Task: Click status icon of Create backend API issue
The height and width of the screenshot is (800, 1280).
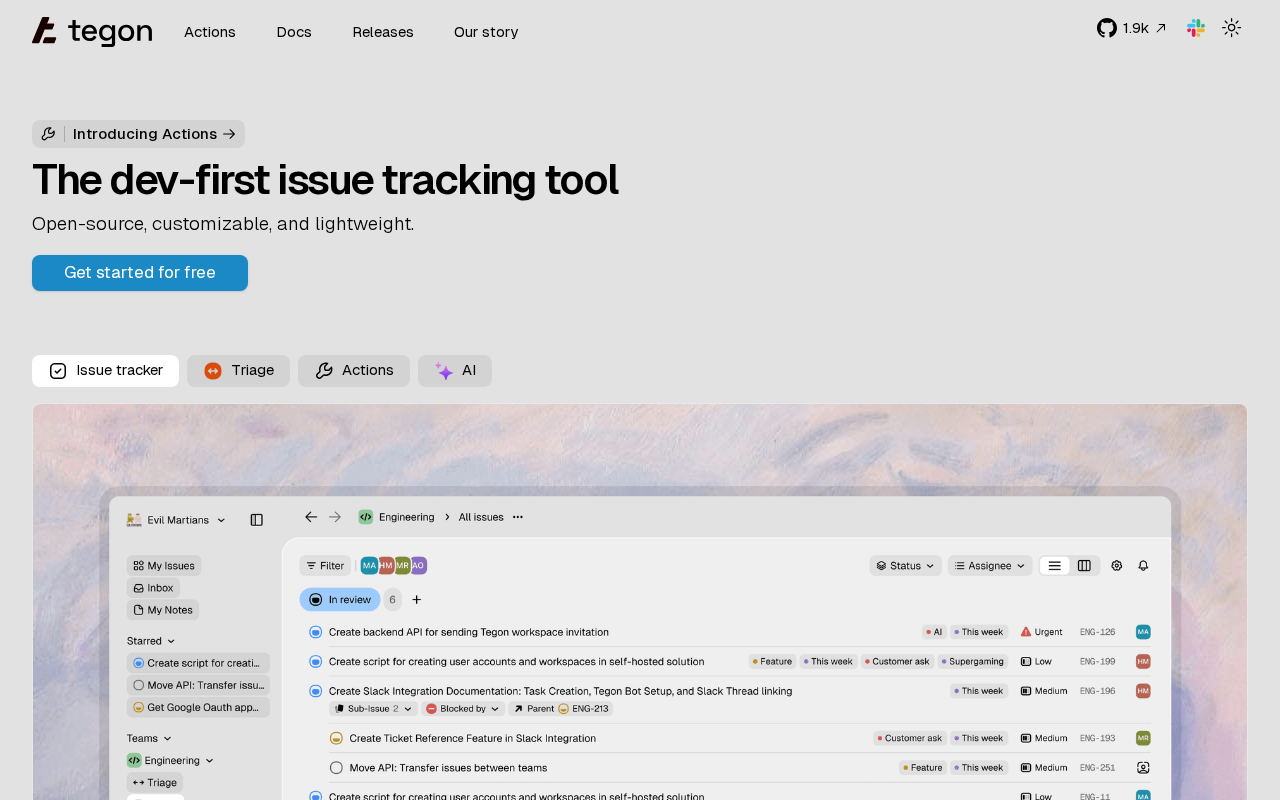Action: point(316,632)
